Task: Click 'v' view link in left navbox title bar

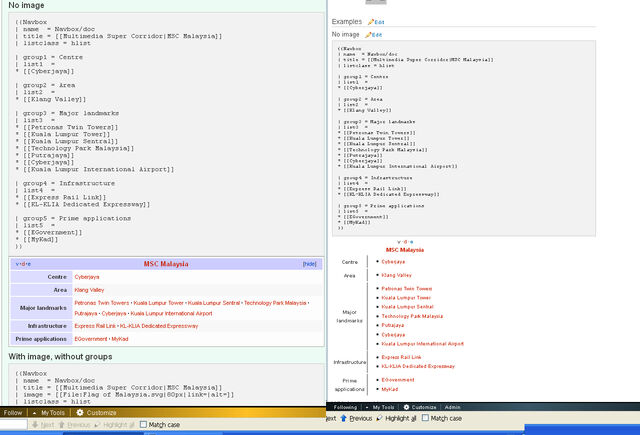Action: [x=17, y=264]
